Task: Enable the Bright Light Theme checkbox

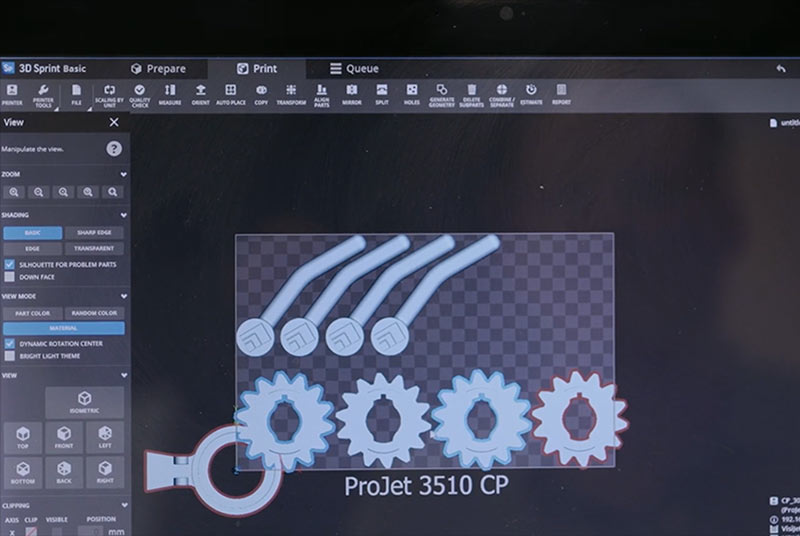Action: tap(9, 356)
